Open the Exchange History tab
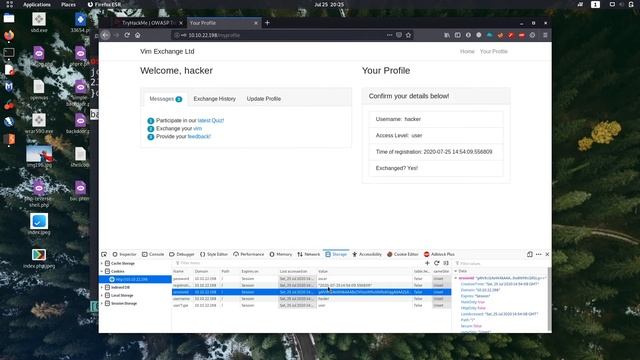The height and width of the screenshot is (360, 640). coord(214,99)
